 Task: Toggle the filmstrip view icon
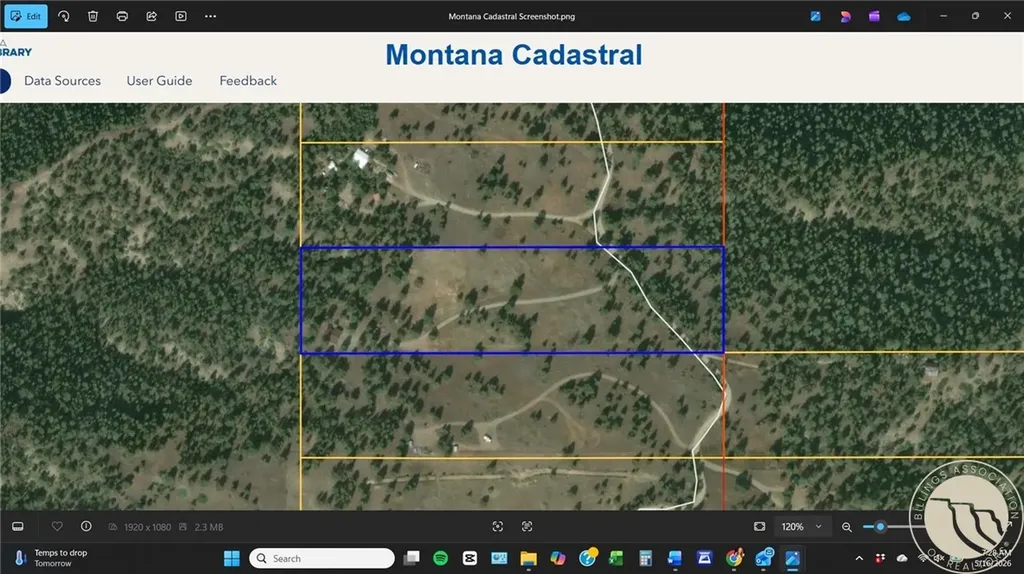(x=18, y=526)
